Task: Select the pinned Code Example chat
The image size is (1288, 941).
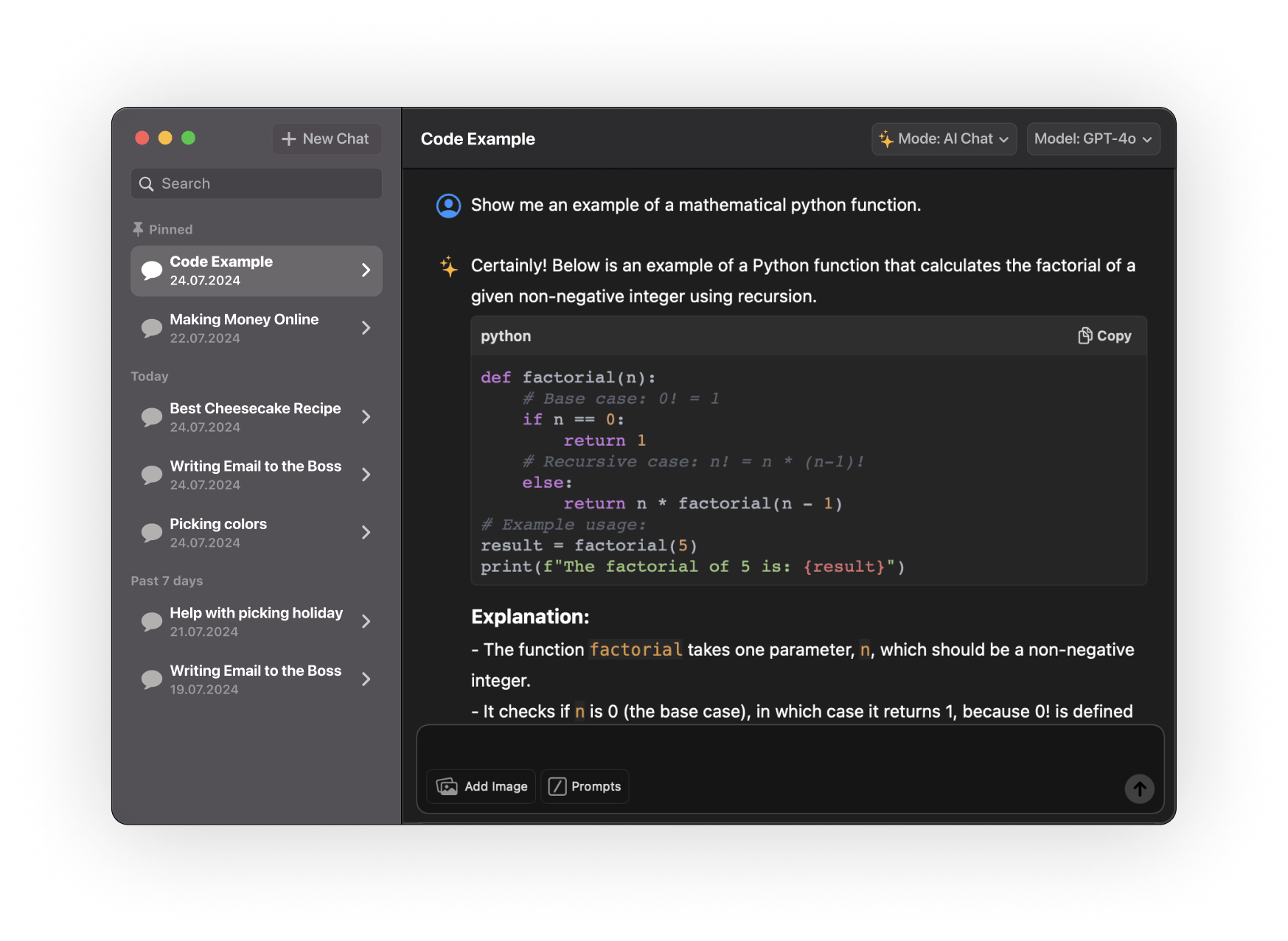Action: [x=255, y=270]
